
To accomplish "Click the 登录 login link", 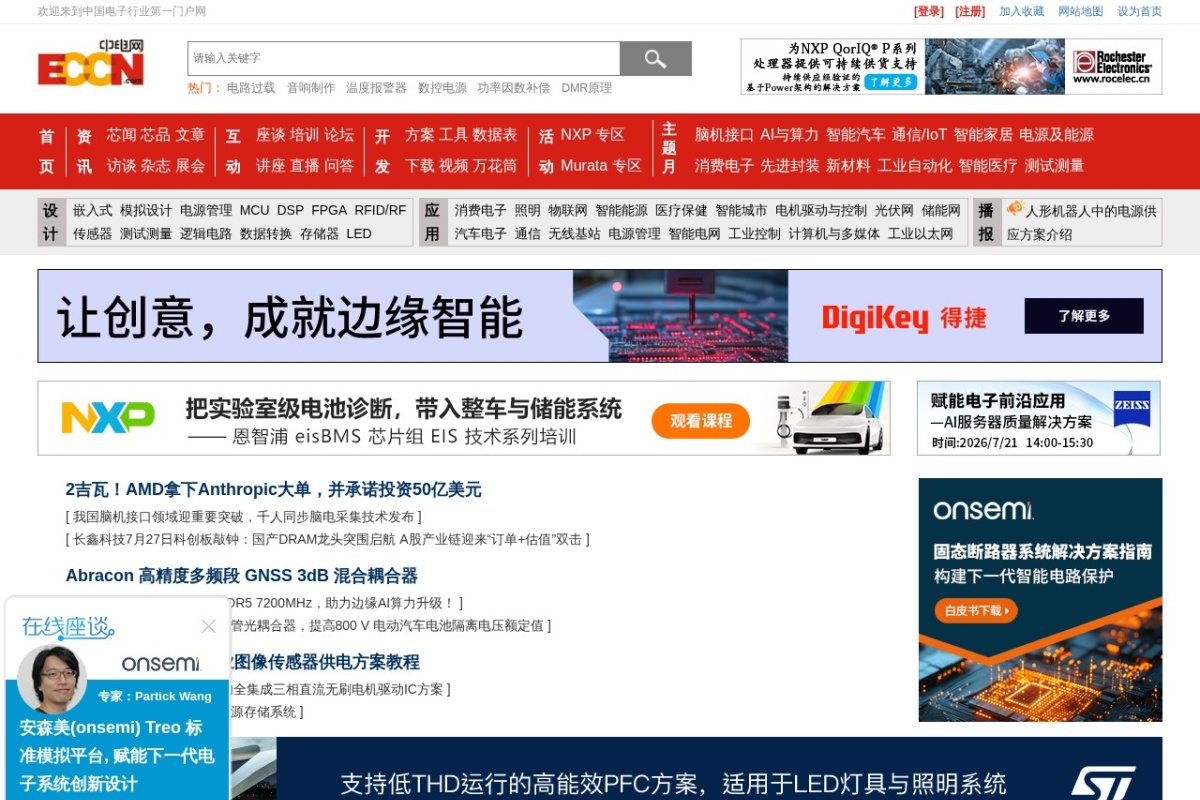I will pyautogui.click(x=929, y=11).
